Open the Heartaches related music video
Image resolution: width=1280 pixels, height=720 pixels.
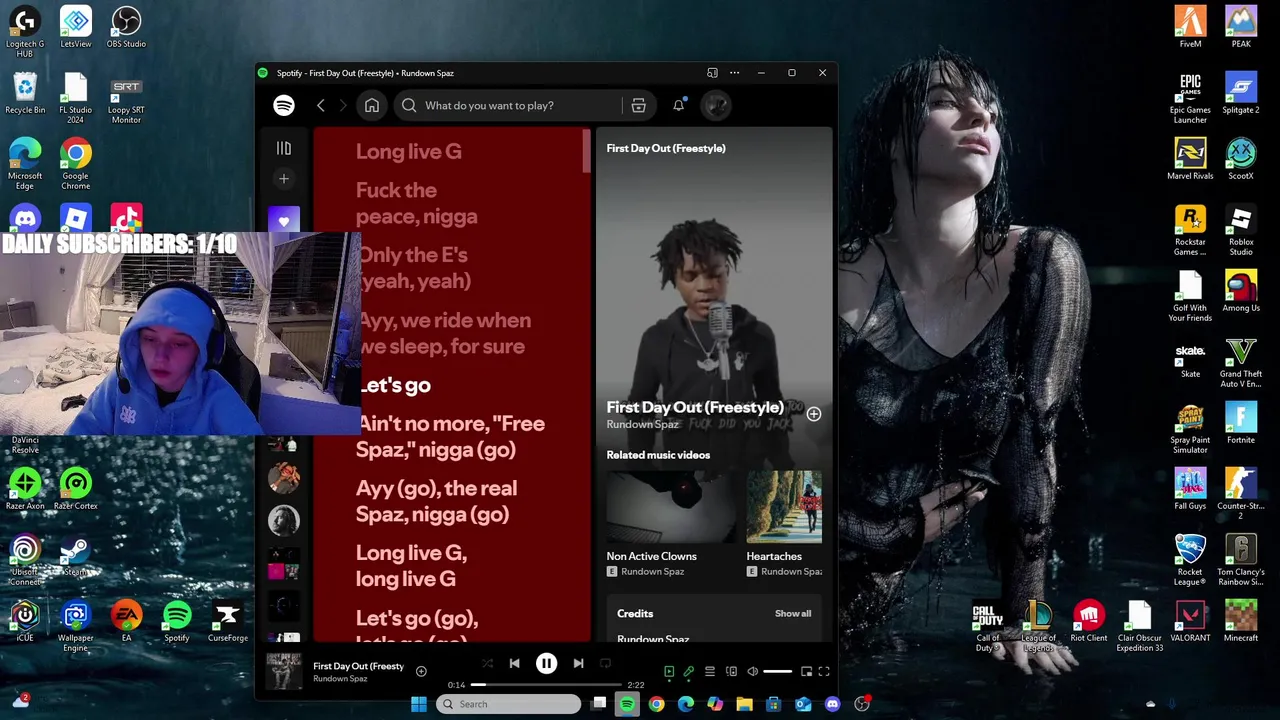pyautogui.click(x=784, y=507)
